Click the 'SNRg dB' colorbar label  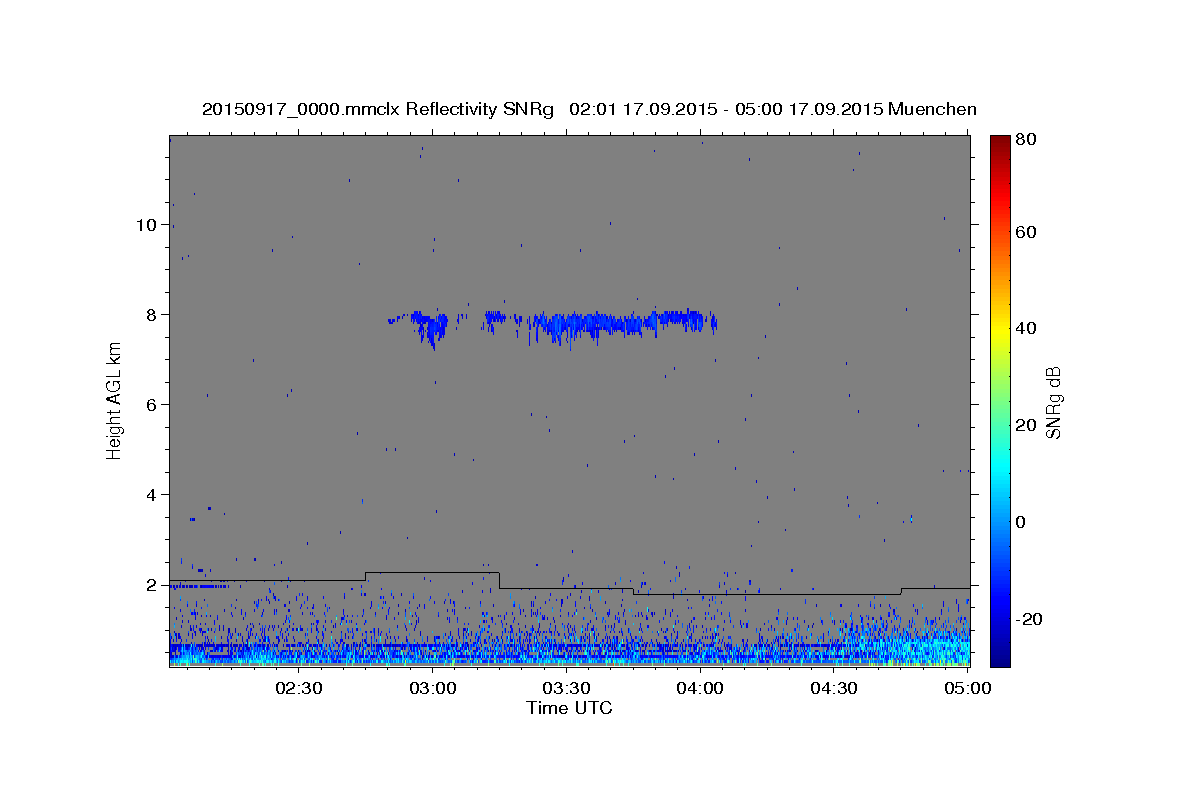click(1053, 402)
